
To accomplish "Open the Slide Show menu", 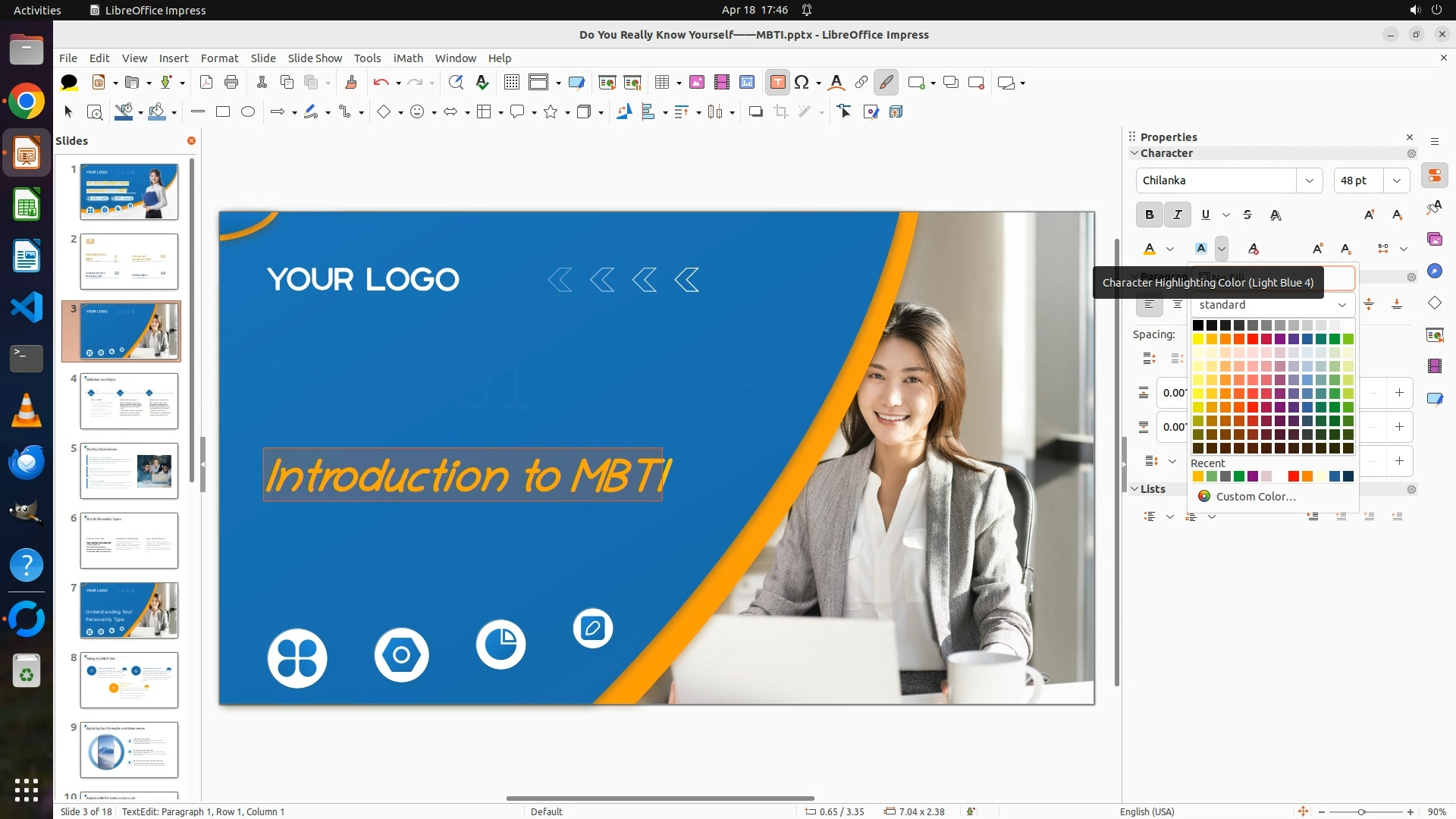I will [x=315, y=58].
